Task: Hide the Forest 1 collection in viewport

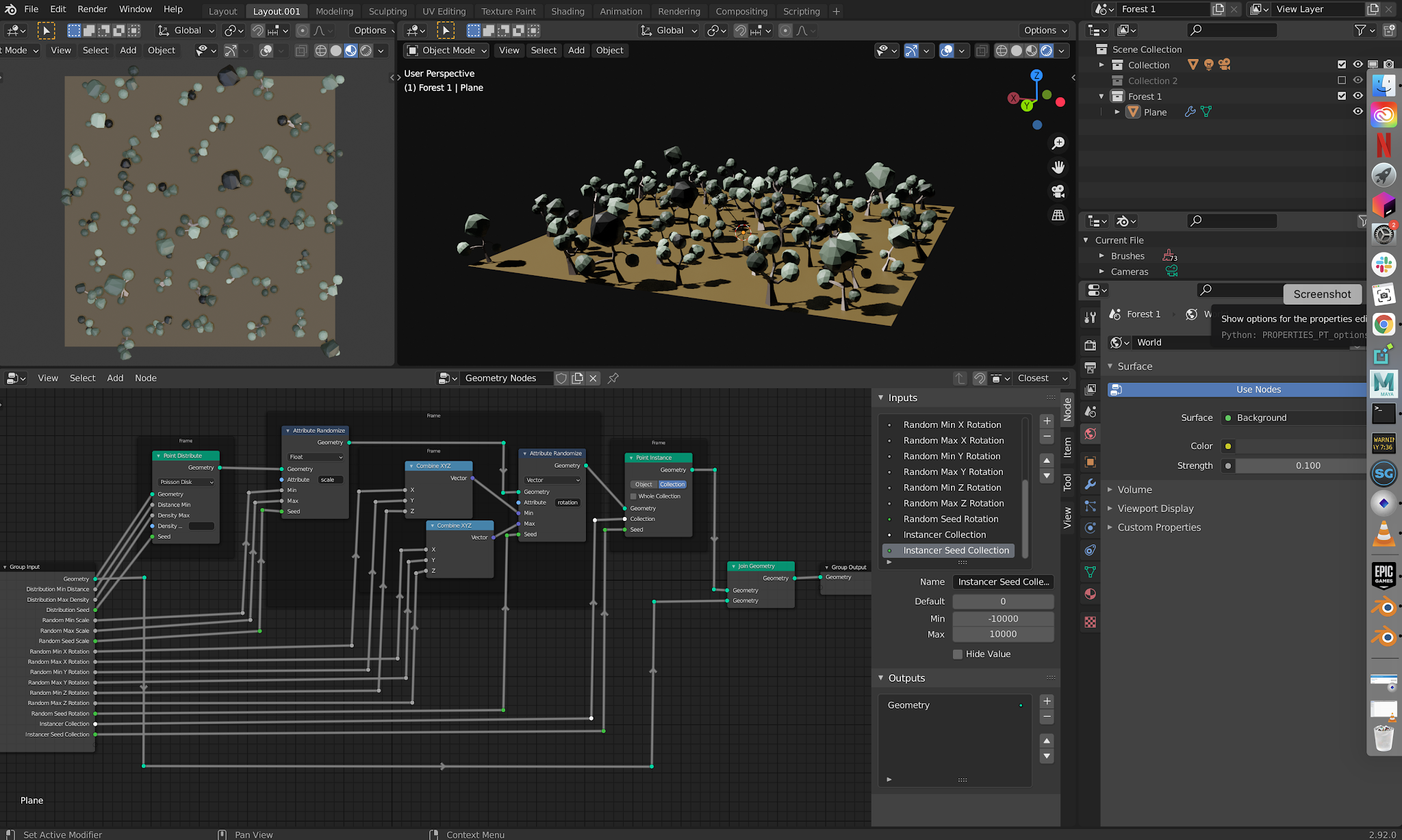Action: [x=1358, y=97]
